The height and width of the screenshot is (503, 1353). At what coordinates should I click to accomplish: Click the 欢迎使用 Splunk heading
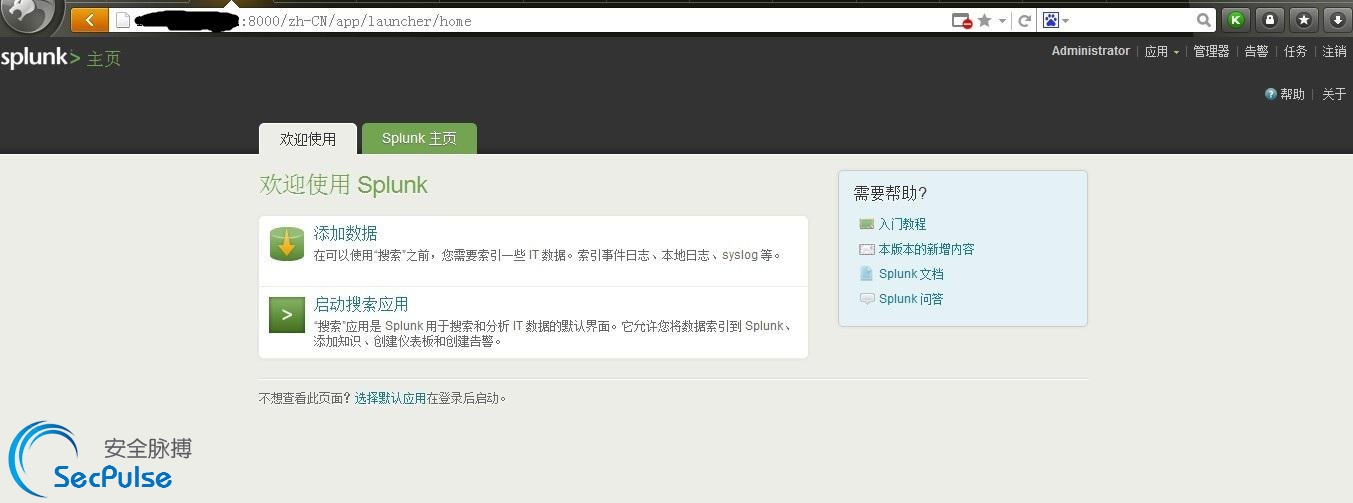coord(343,185)
